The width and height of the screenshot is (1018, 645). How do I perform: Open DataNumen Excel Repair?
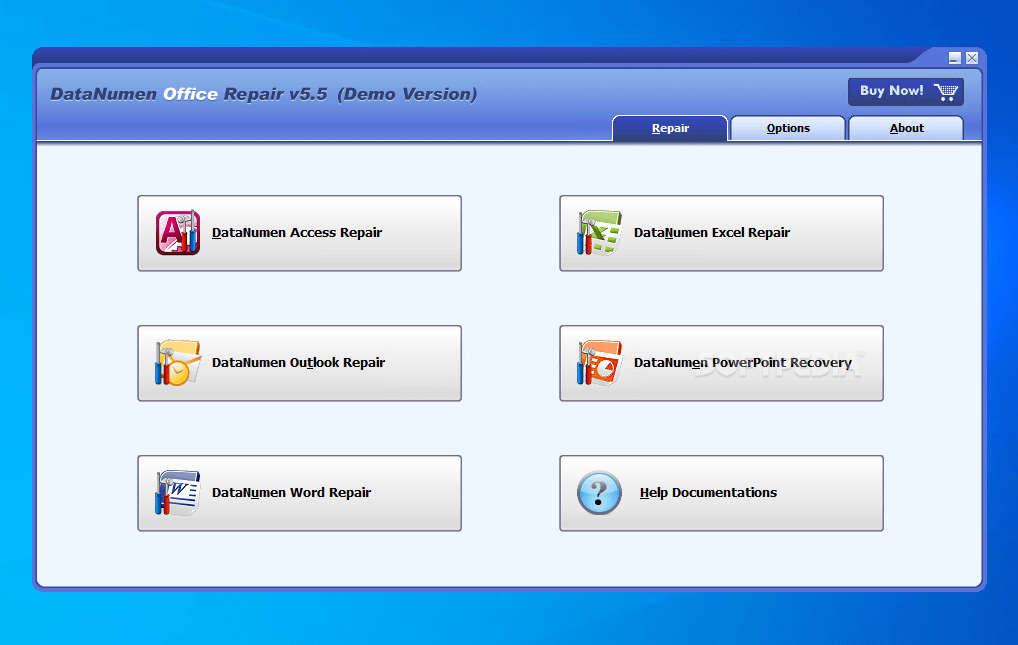click(721, 233)
